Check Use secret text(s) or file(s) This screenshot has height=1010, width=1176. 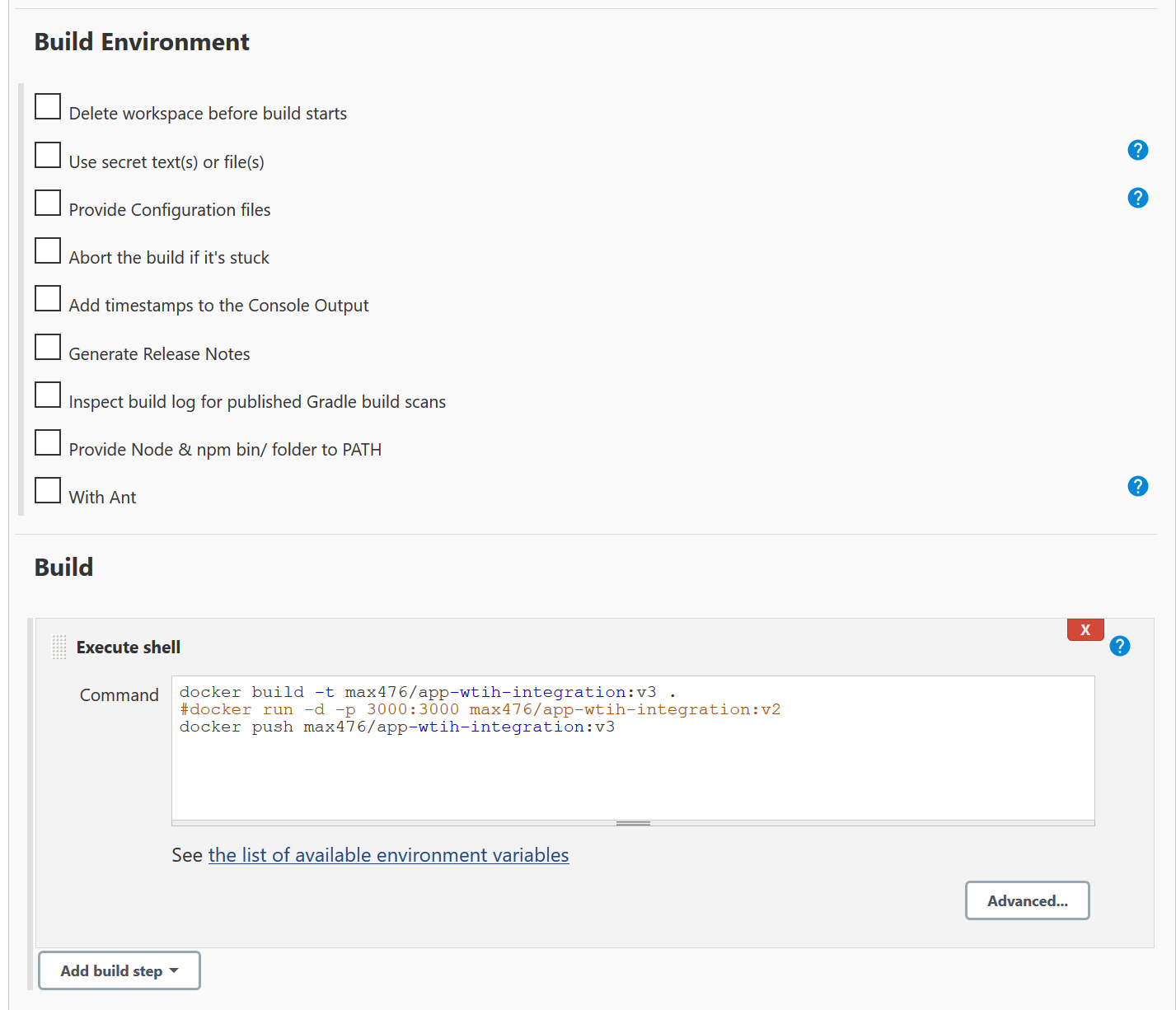tap(48, 155)
